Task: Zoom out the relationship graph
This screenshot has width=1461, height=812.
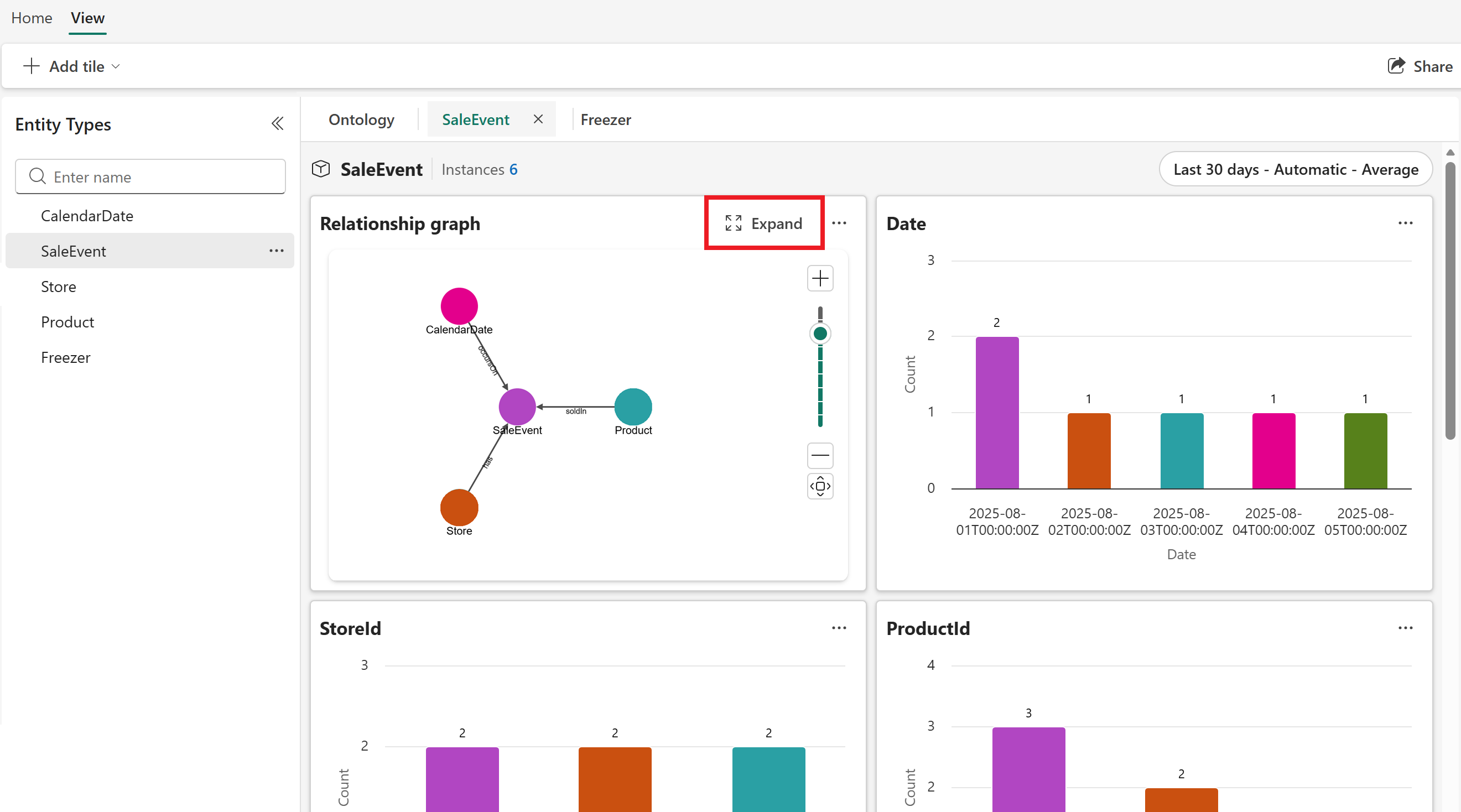Action: (x=820, y=455)
